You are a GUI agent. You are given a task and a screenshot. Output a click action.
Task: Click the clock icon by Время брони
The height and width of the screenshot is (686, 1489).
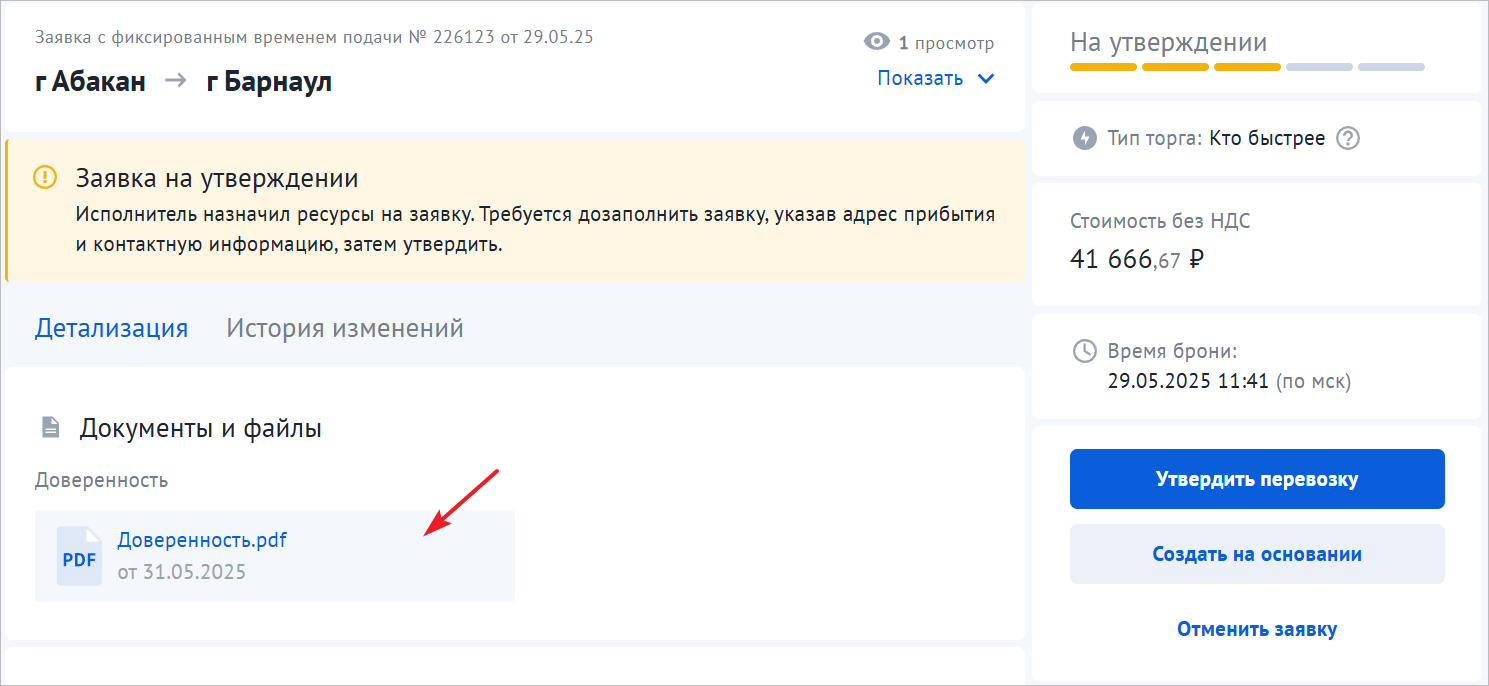(x=1084, y=351)
